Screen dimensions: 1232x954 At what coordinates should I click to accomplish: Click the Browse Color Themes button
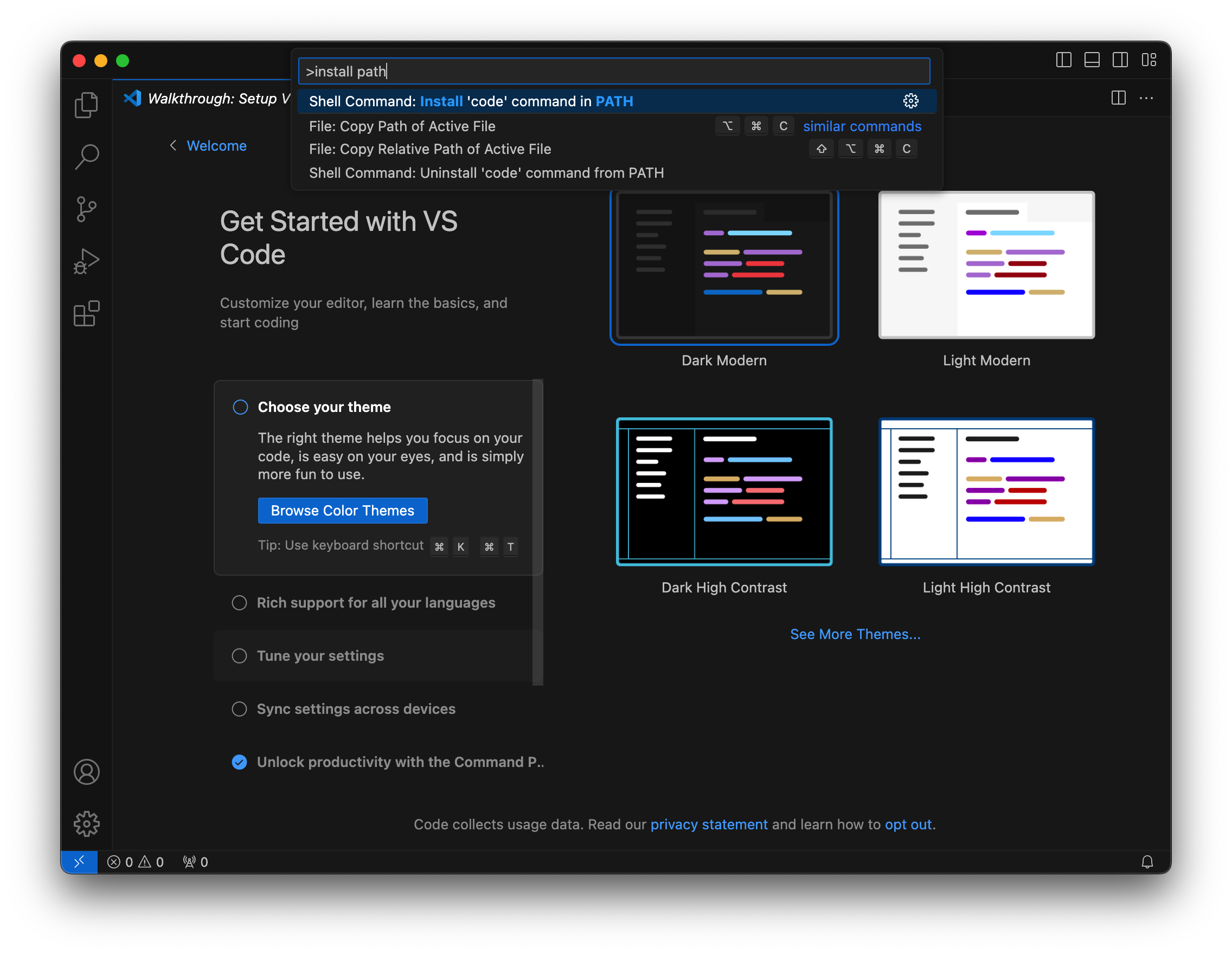click(342, 510)
